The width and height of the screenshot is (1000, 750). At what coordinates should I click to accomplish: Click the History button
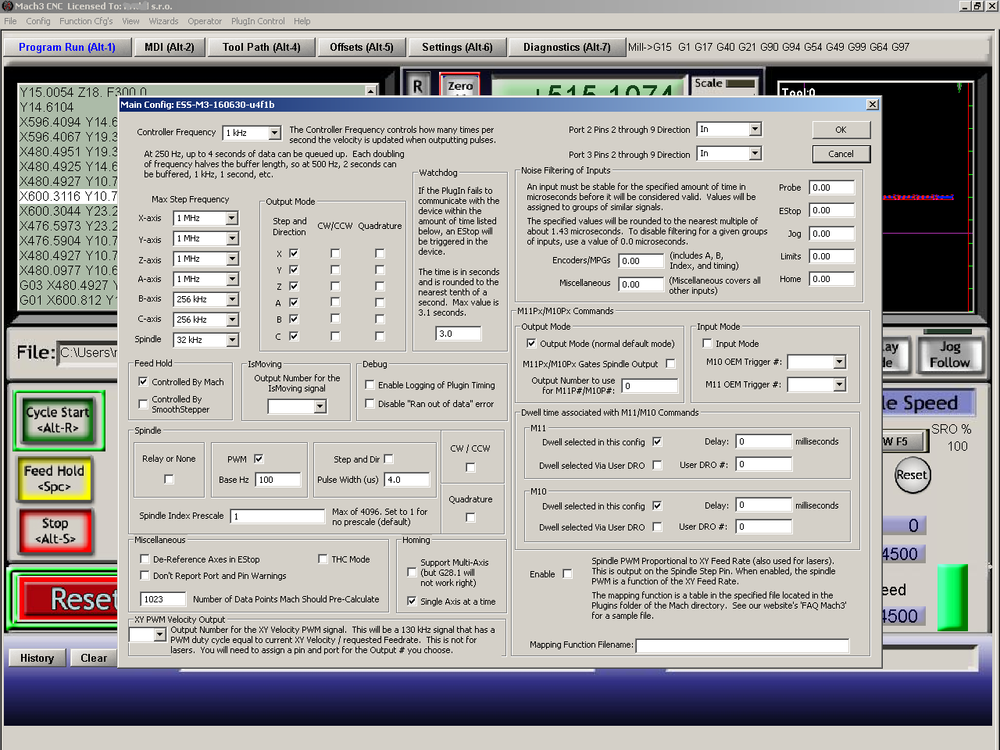[37, 658]
